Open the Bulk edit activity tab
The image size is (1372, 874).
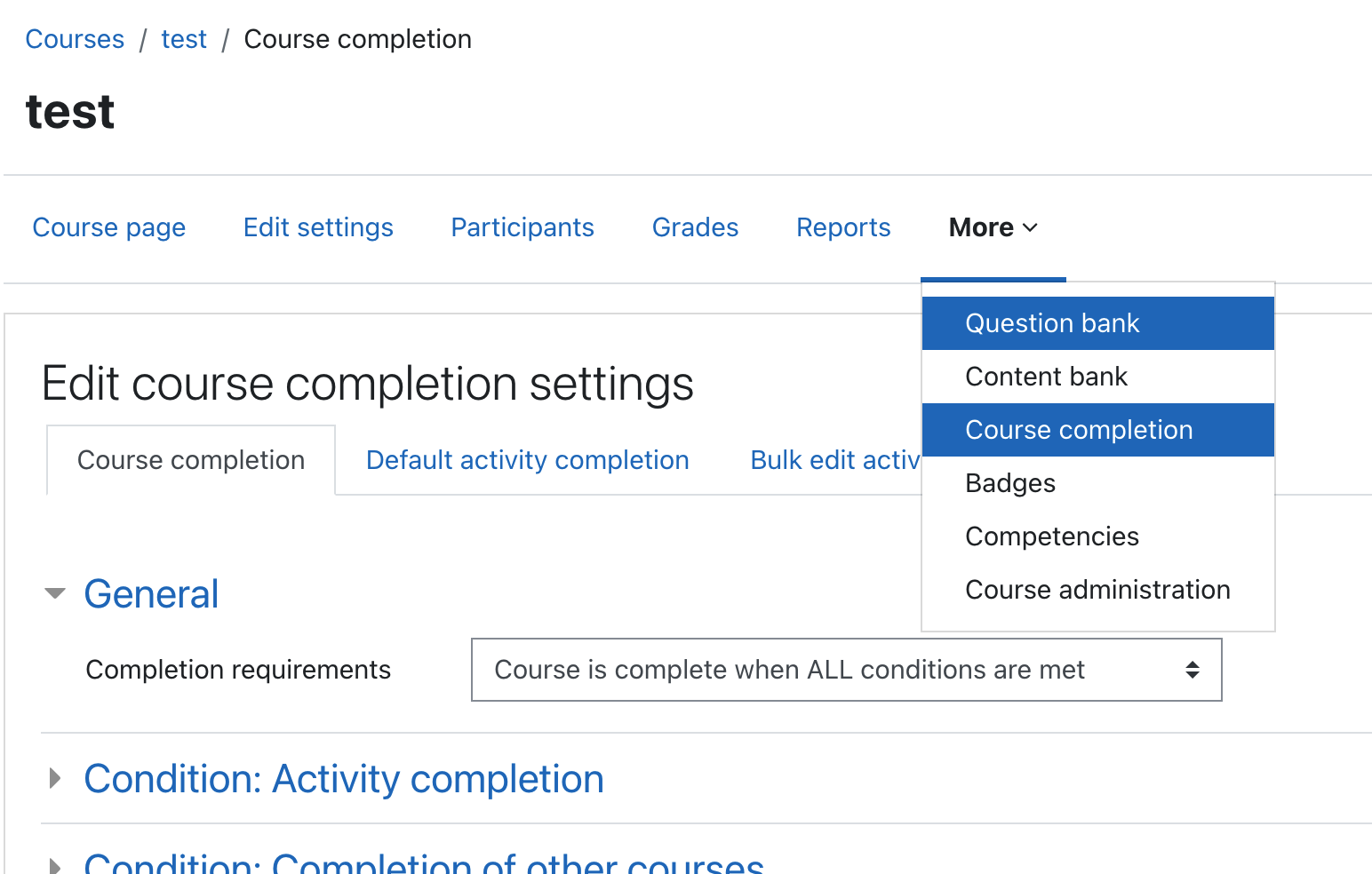click(x=834, y=460)
